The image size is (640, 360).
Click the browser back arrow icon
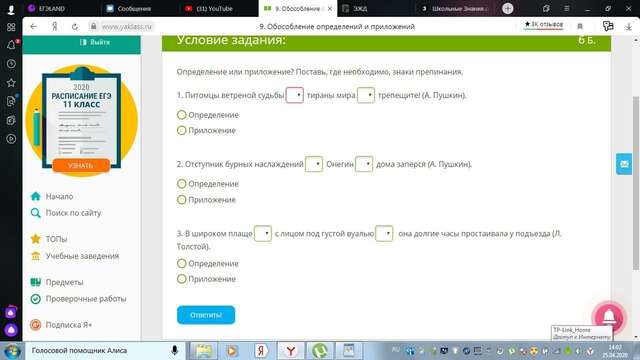pos(33,27)
